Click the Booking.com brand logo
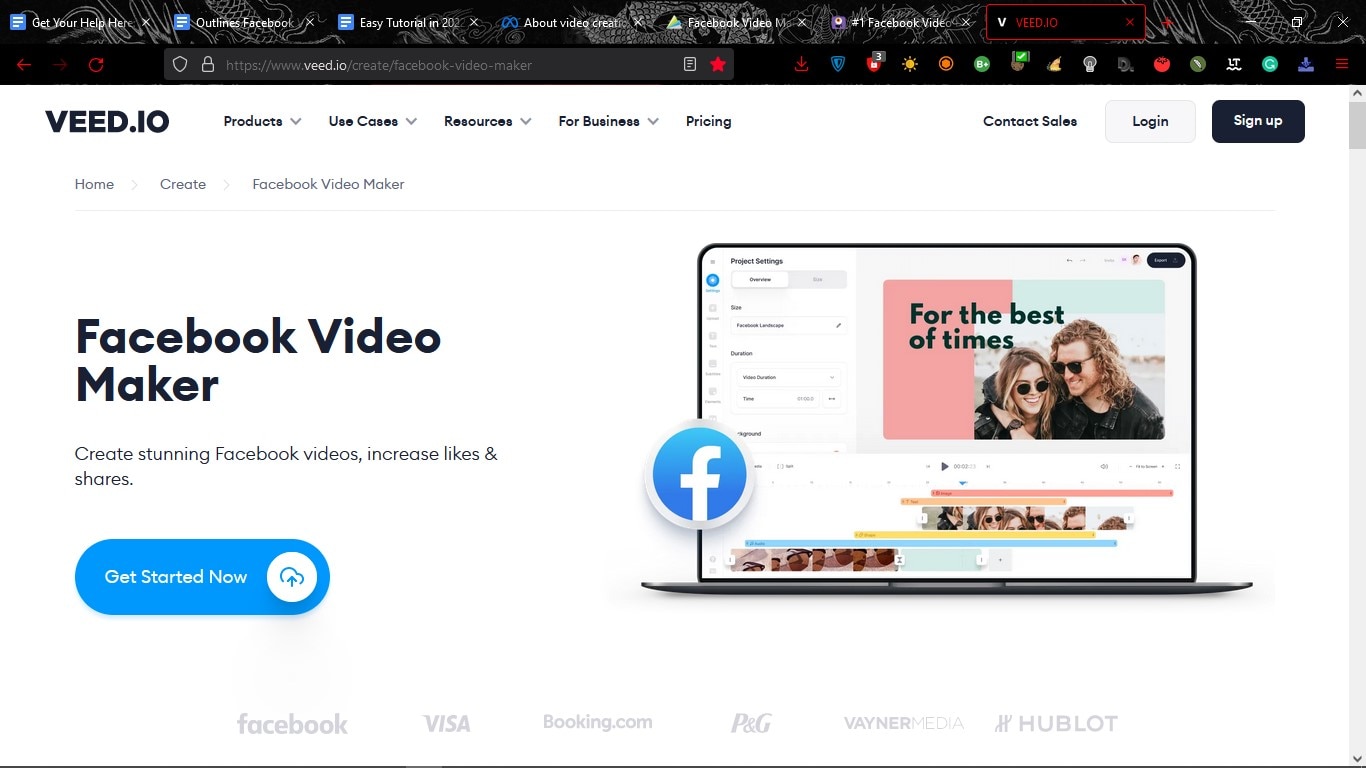Viewport: 1366px width, 768px height. click(x=597, y=721)
